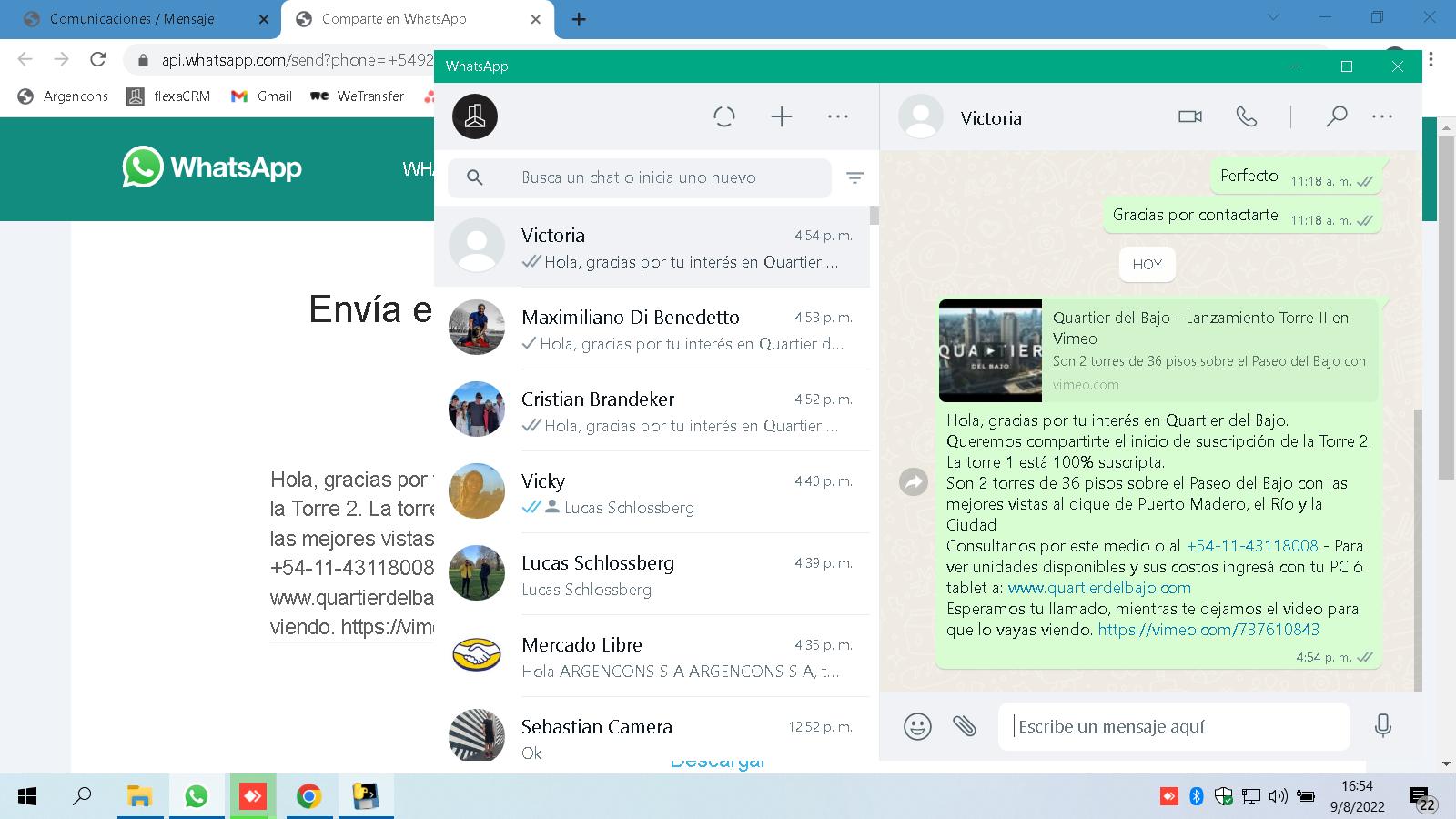Viewport: 1456px width, 819px height.
Task: Start voice call with Victoria
Action: point(1247,116)
